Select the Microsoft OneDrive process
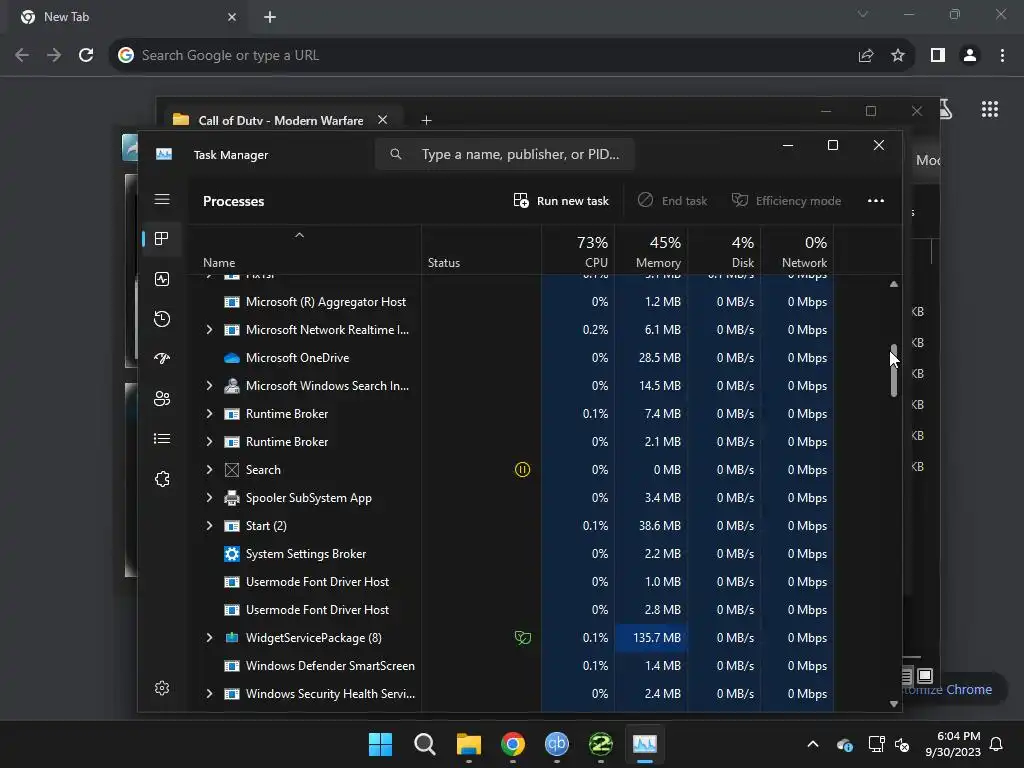 (513, 358)
